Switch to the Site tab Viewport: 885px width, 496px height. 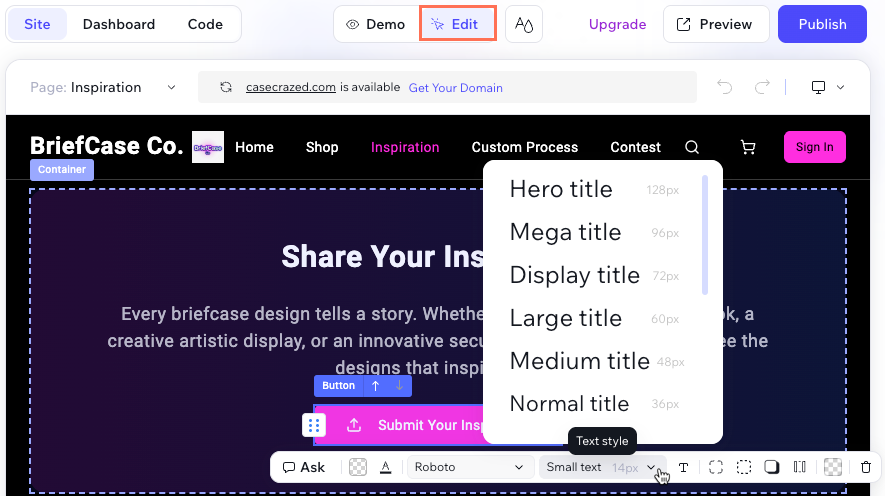tap(37, 24)
